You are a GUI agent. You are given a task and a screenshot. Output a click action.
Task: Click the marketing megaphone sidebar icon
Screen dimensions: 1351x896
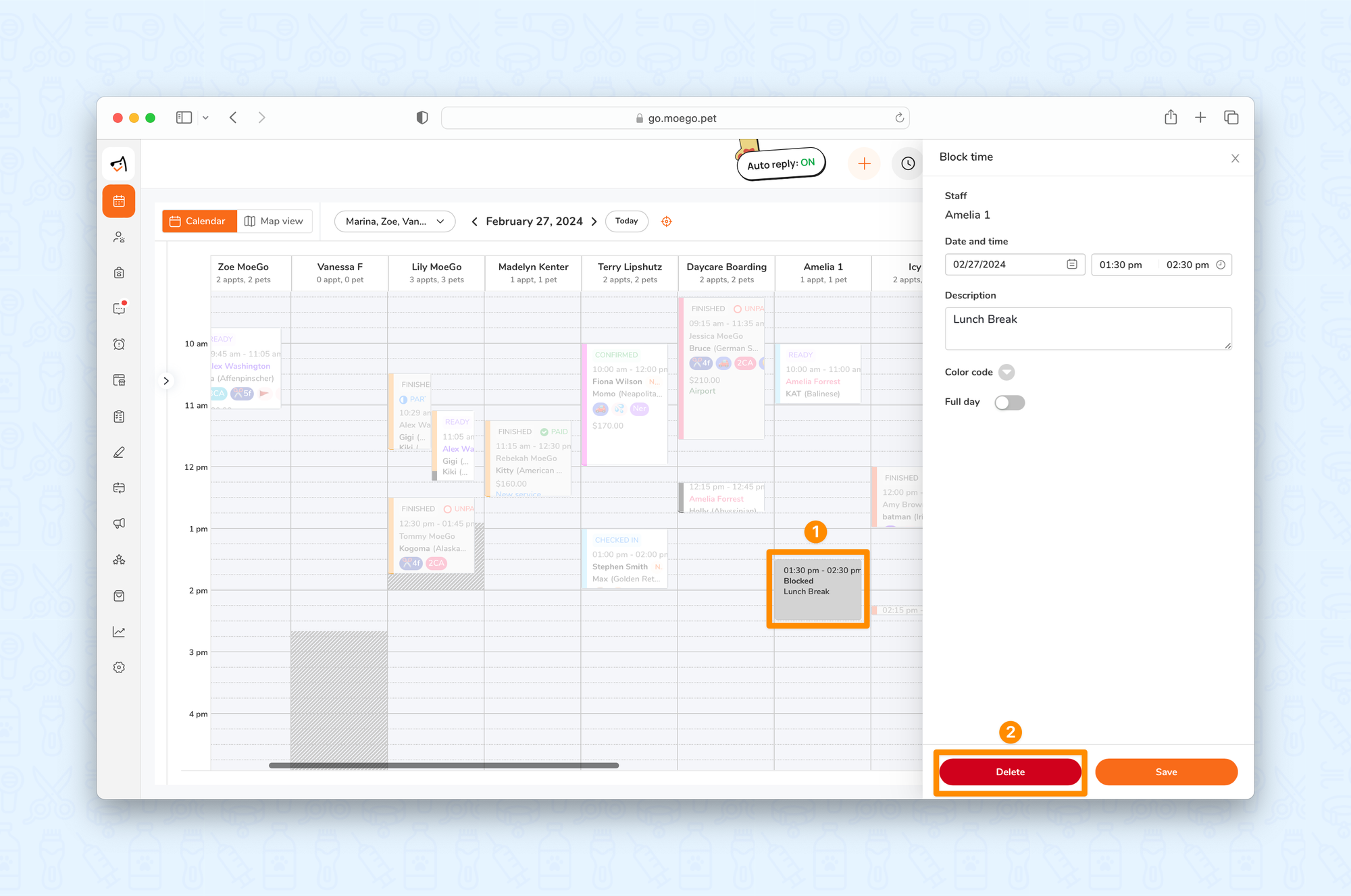pos(119,523)
